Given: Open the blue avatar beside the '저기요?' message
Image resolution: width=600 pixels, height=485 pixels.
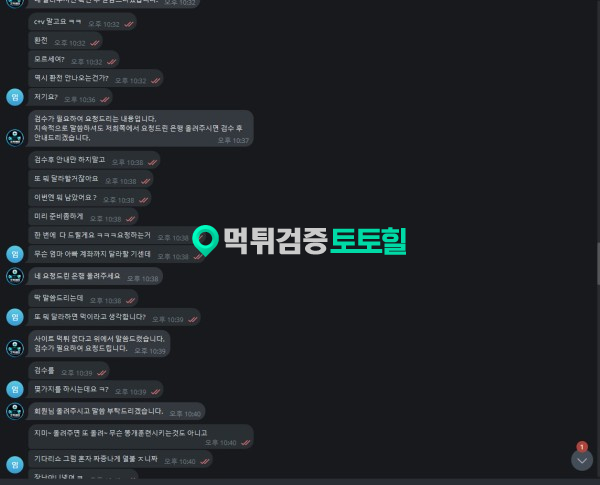Looking at the screenshot, I should tap(15, 97).
